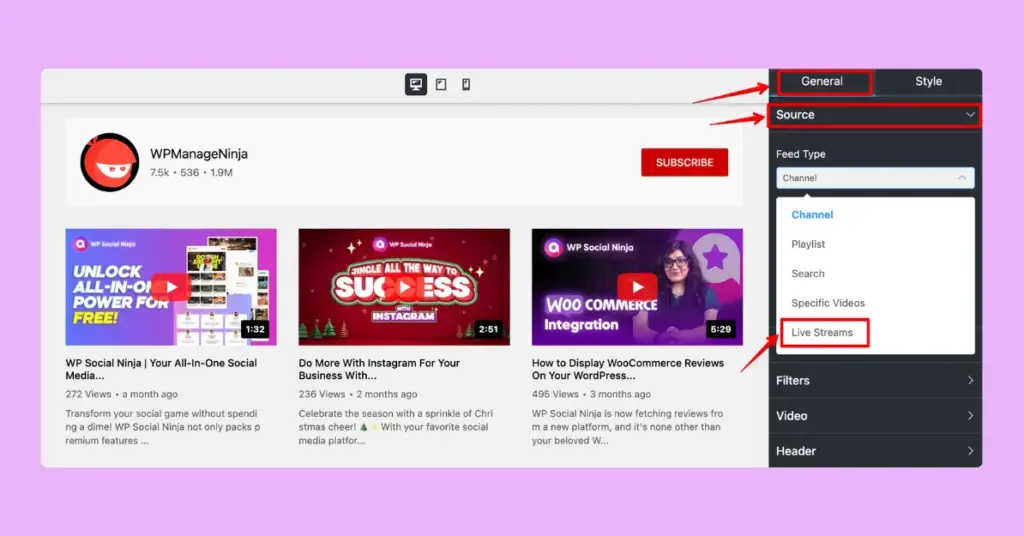
Task: Select Playlist from the feed type list
Action: 808,244
